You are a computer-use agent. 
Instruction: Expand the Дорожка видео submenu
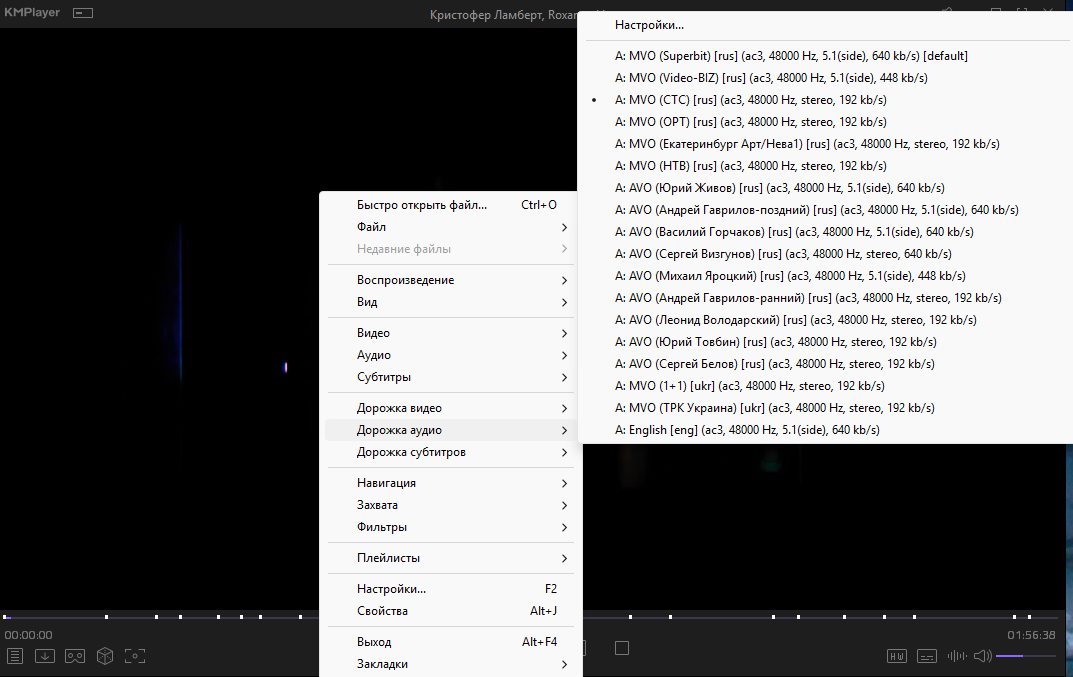coord(451,408)
